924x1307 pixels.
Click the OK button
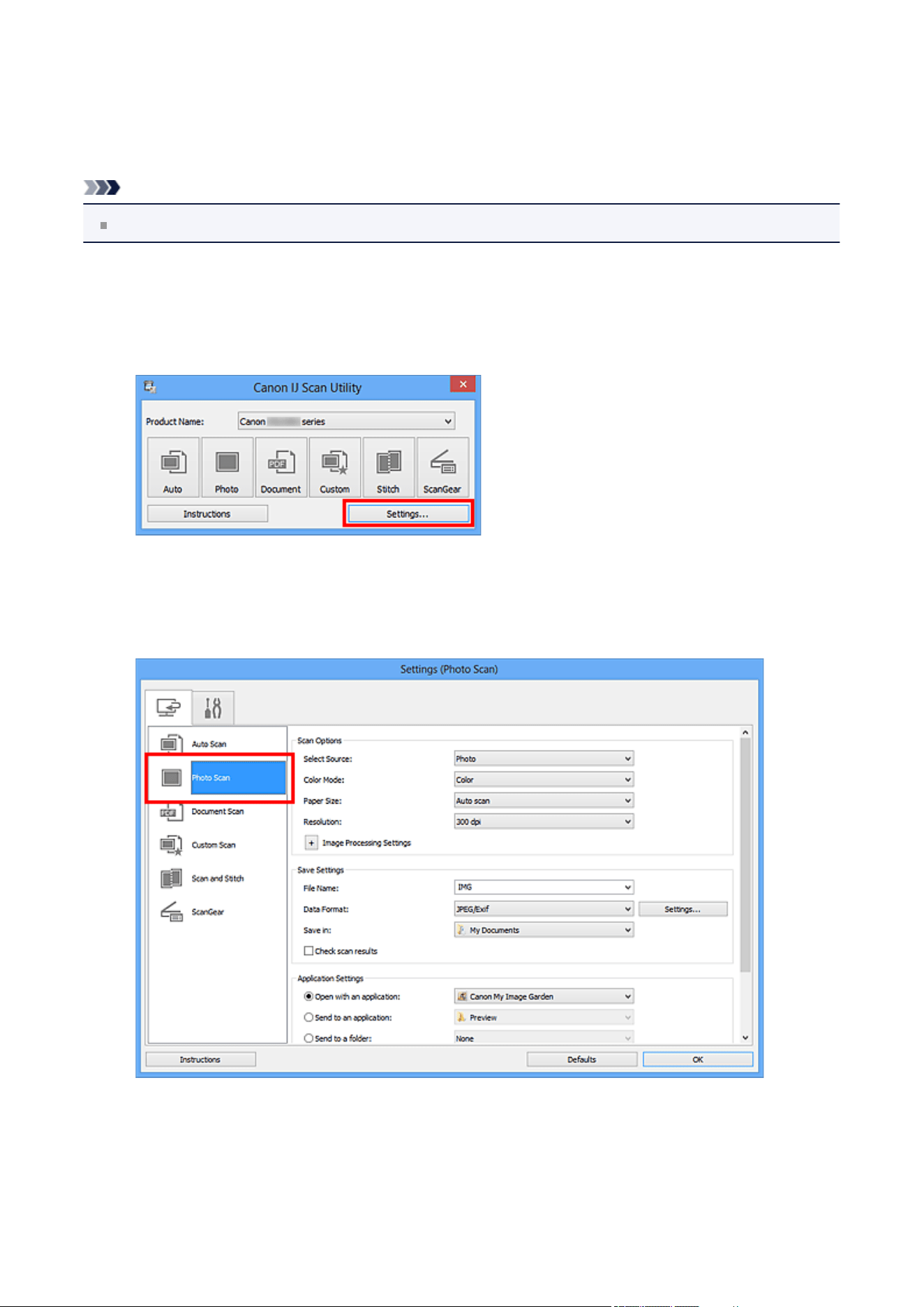(x=698, y=1059)
